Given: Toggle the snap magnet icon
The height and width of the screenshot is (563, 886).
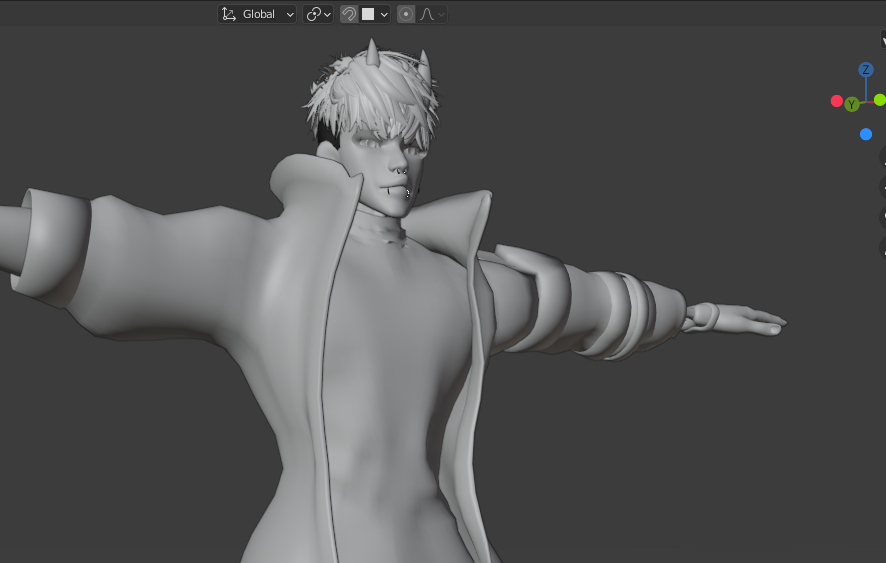Looking at the screenshot, I should click(x=349, y=14).
